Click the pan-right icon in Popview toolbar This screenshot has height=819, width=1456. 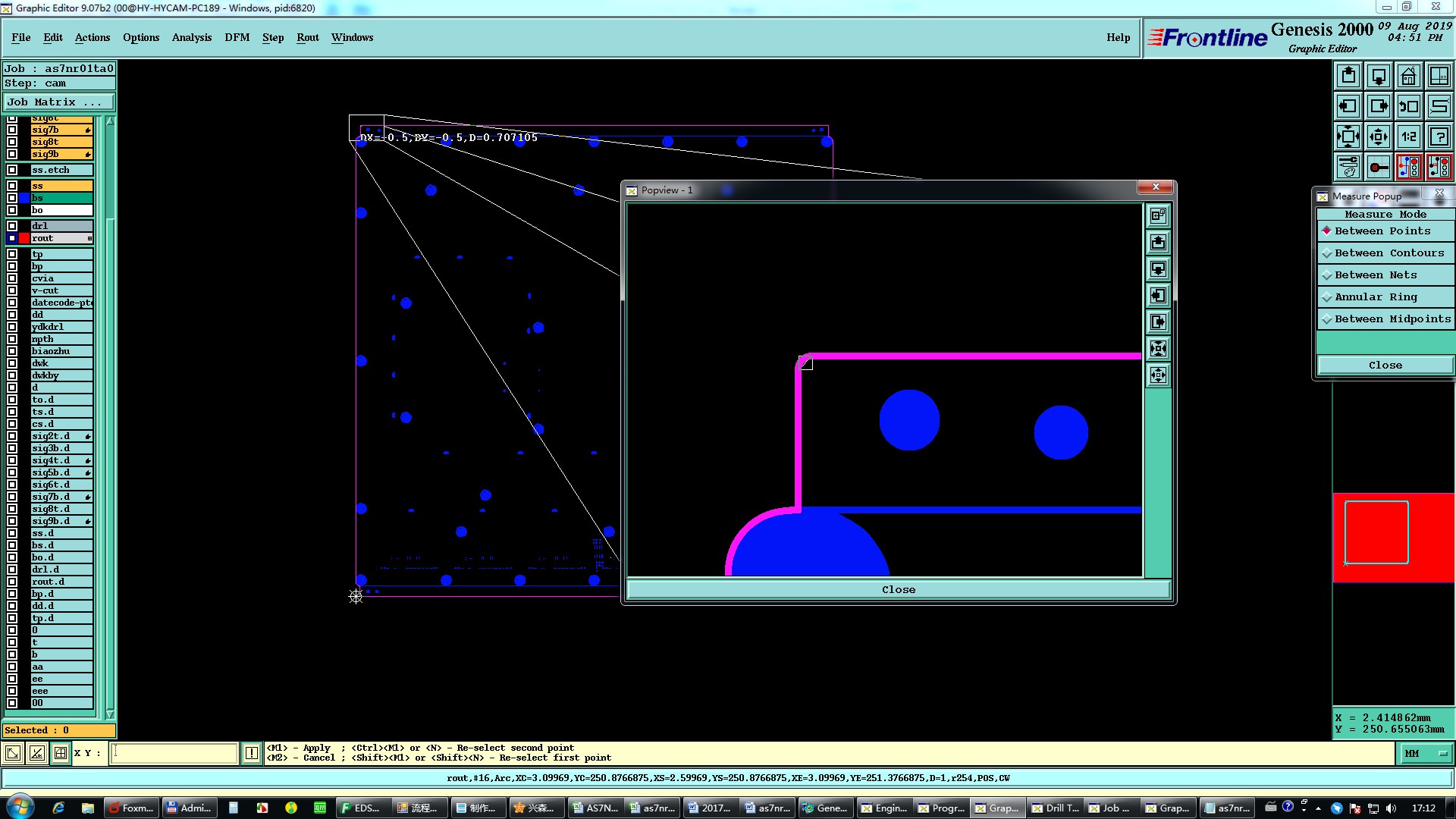point(1158,322)
